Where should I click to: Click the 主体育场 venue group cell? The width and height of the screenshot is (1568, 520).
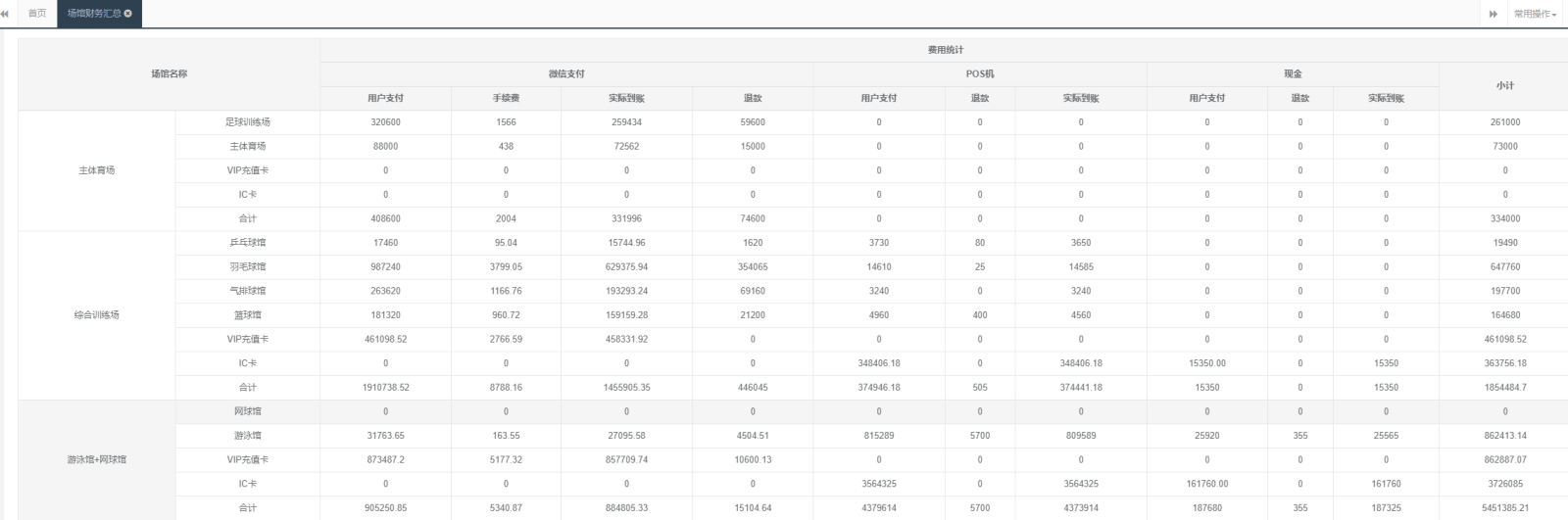click(x=97, y=170)
